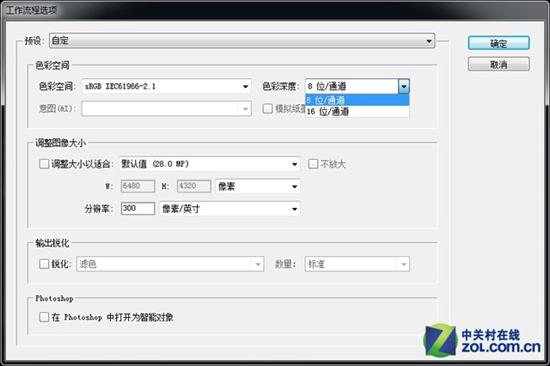Open the 预设 dropdown showing 自定

pos(242,41)
